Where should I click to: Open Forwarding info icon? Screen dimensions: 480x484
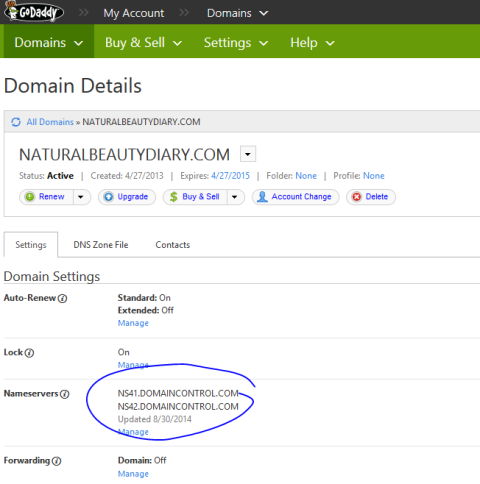click(x=56, y=461)
